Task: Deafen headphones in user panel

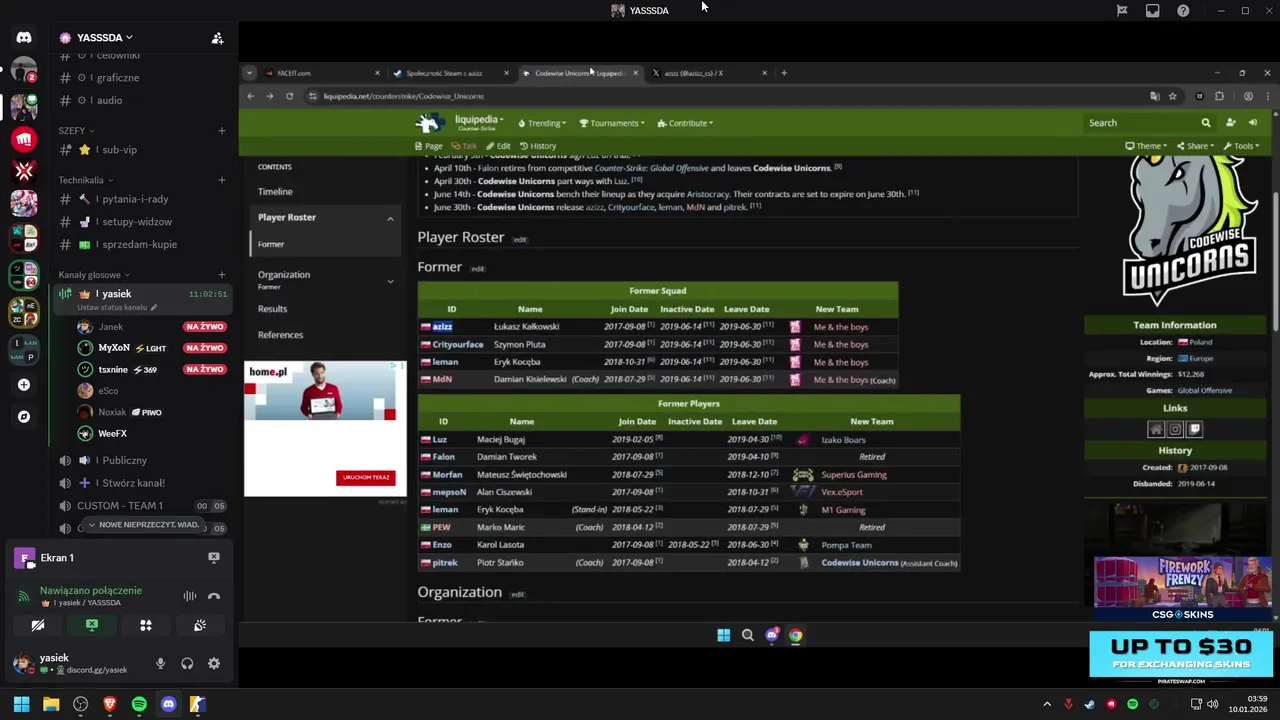Action: pos(187,663)
